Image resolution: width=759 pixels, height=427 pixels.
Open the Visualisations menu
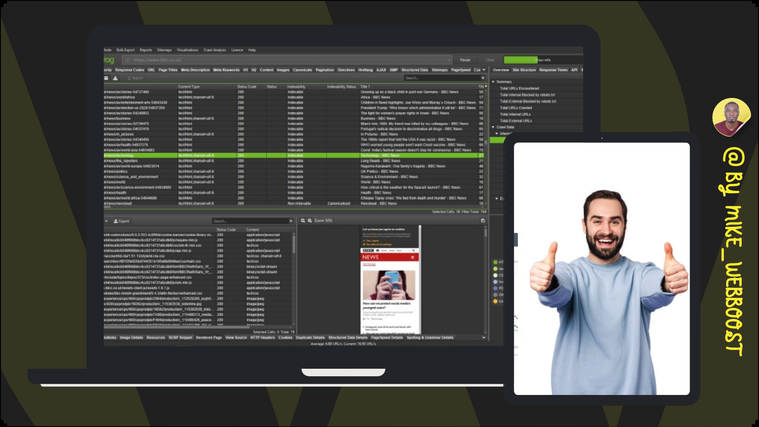[187, 50]
